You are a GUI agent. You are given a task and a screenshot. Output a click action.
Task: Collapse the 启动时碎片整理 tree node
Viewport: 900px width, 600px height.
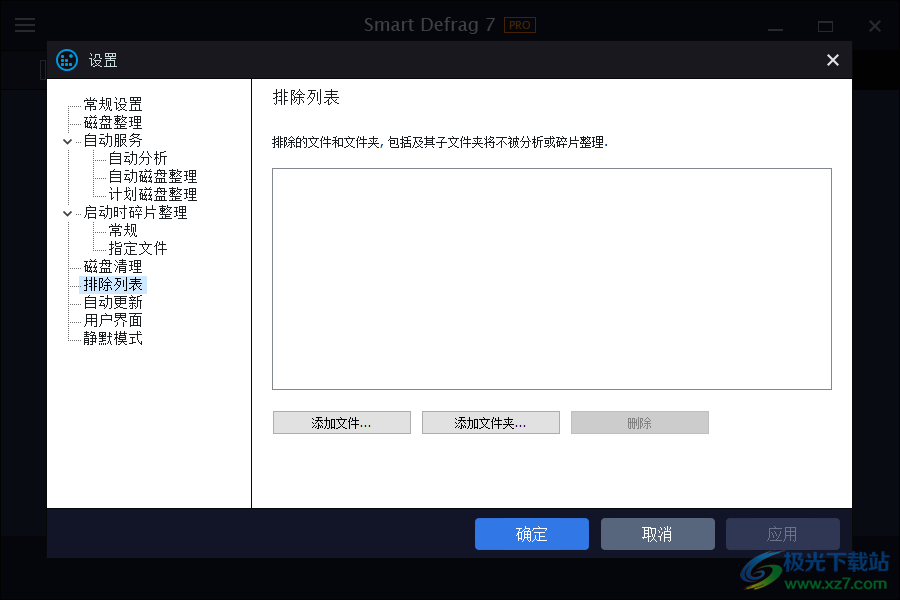pos(68,213)
